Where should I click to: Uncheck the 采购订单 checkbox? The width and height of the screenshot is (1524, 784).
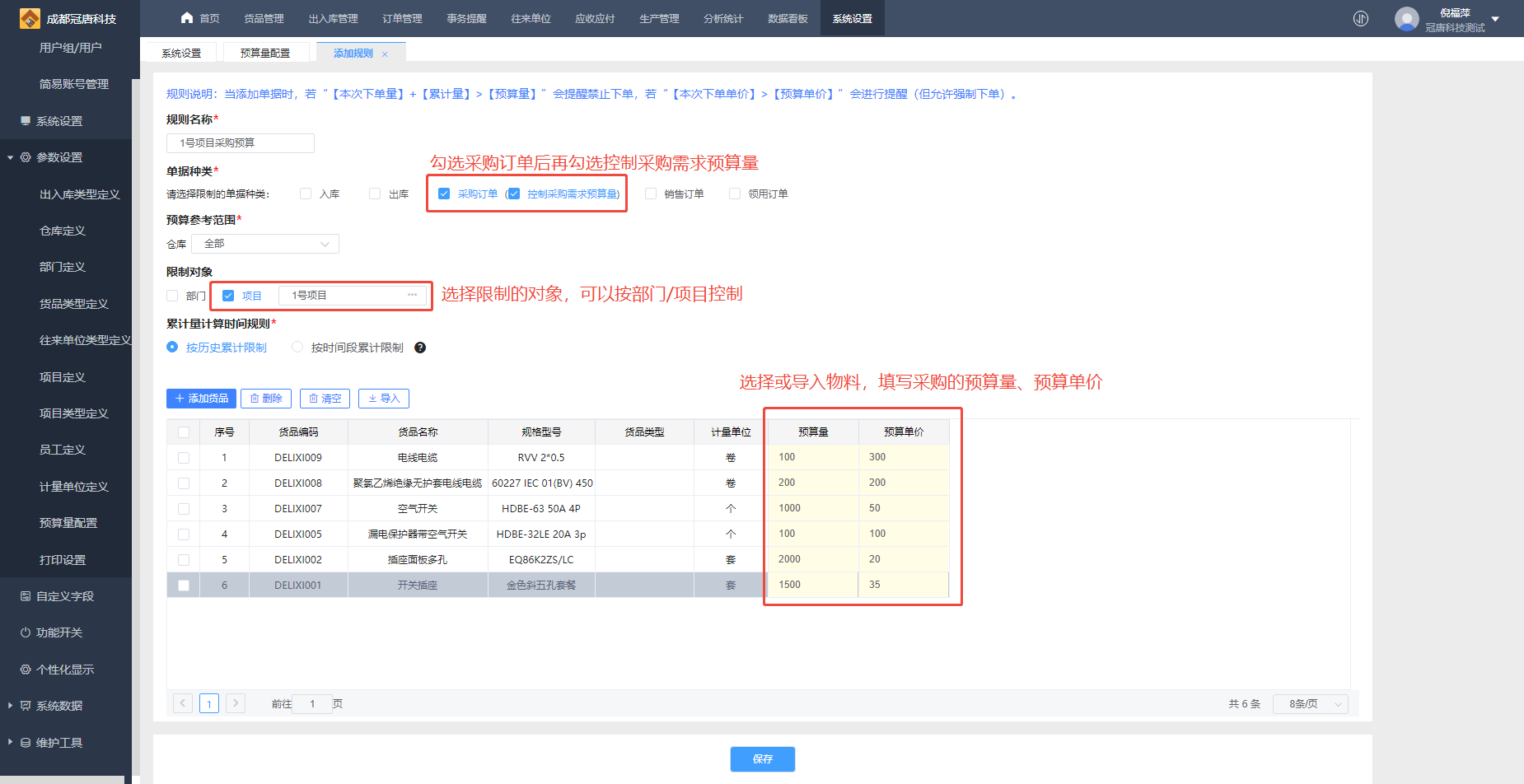tap(444, 194)
